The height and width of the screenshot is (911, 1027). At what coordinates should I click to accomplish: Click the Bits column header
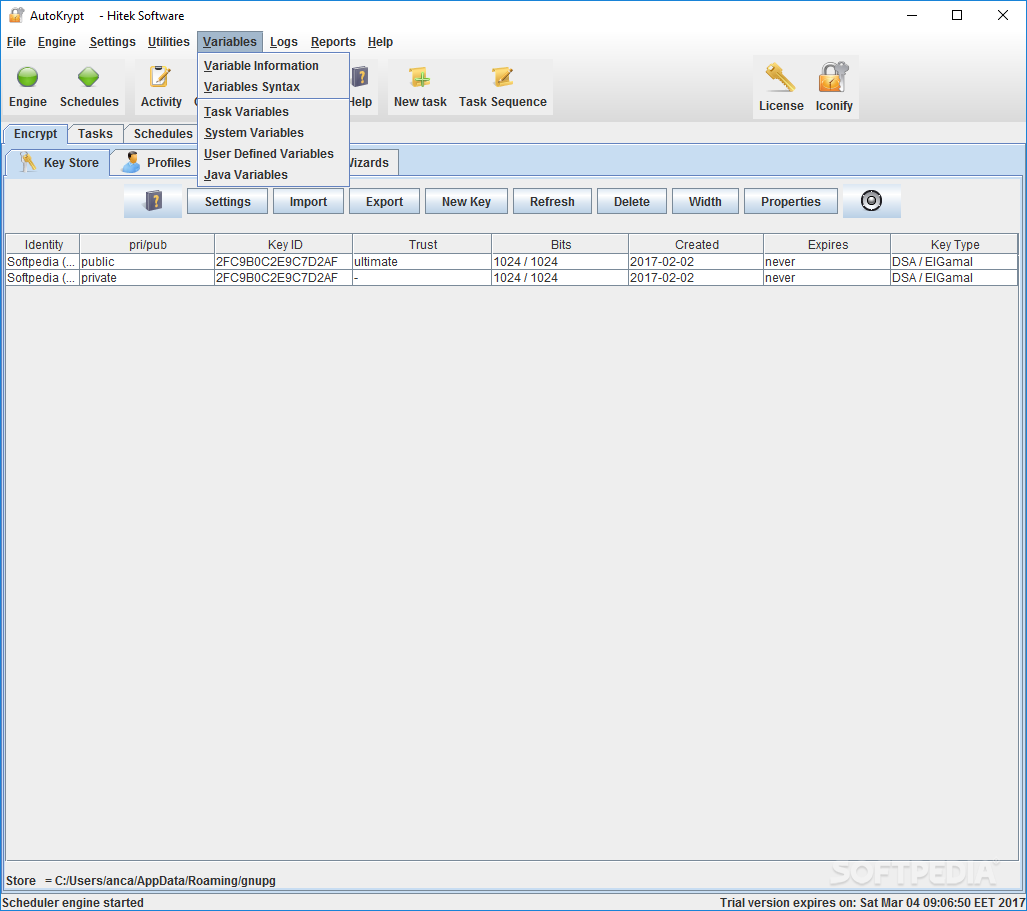click(561, 244)
